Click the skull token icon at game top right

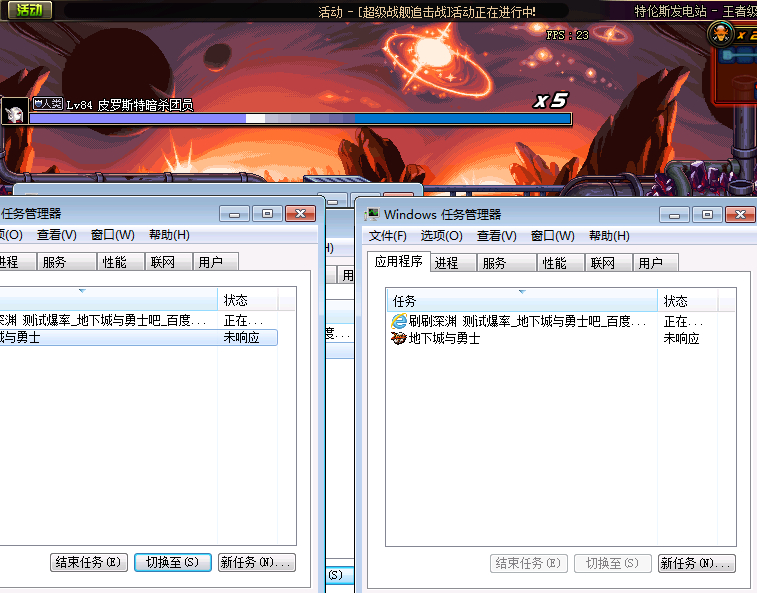tap(721, 34)
